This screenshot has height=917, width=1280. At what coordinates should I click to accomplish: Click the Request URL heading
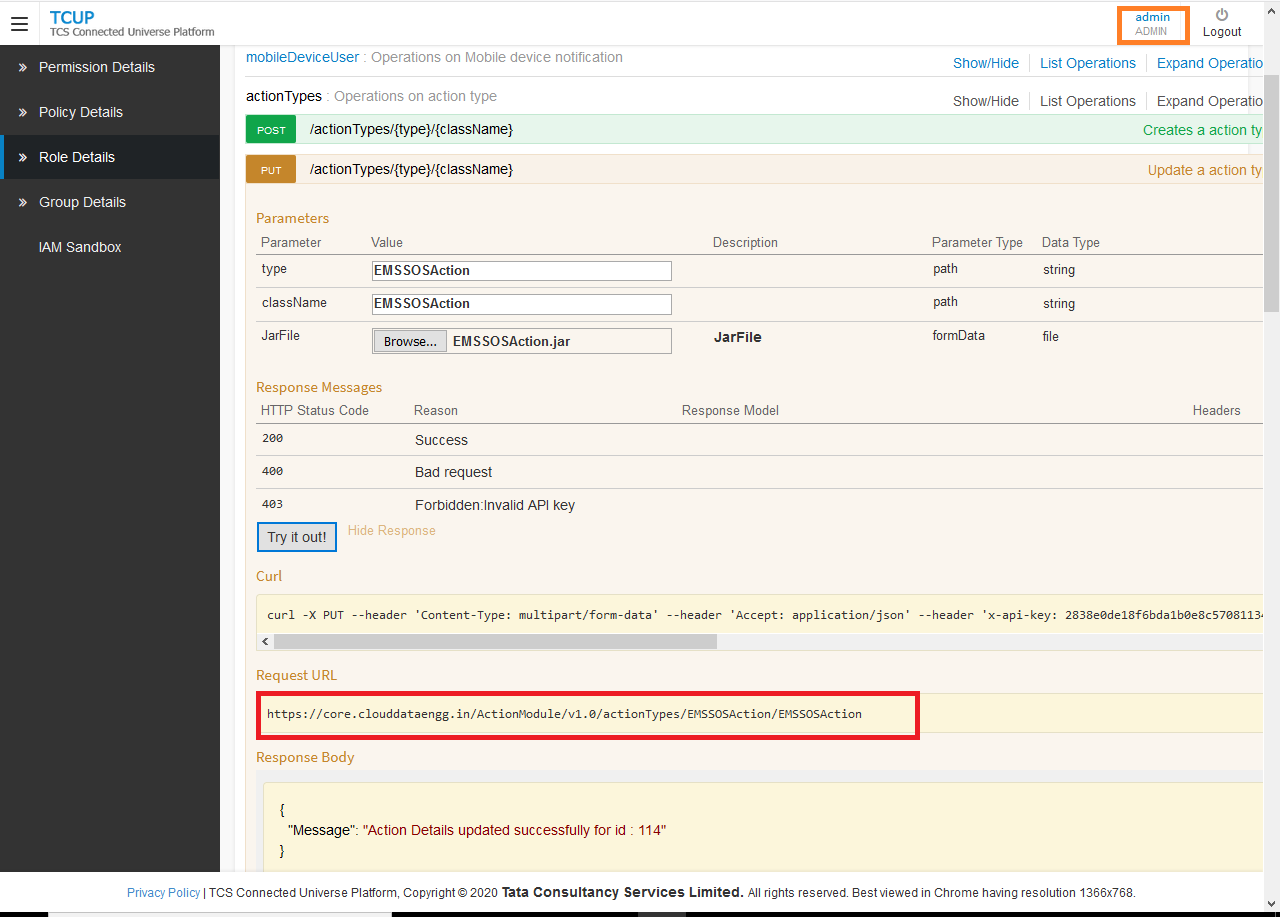coord(297,675)
